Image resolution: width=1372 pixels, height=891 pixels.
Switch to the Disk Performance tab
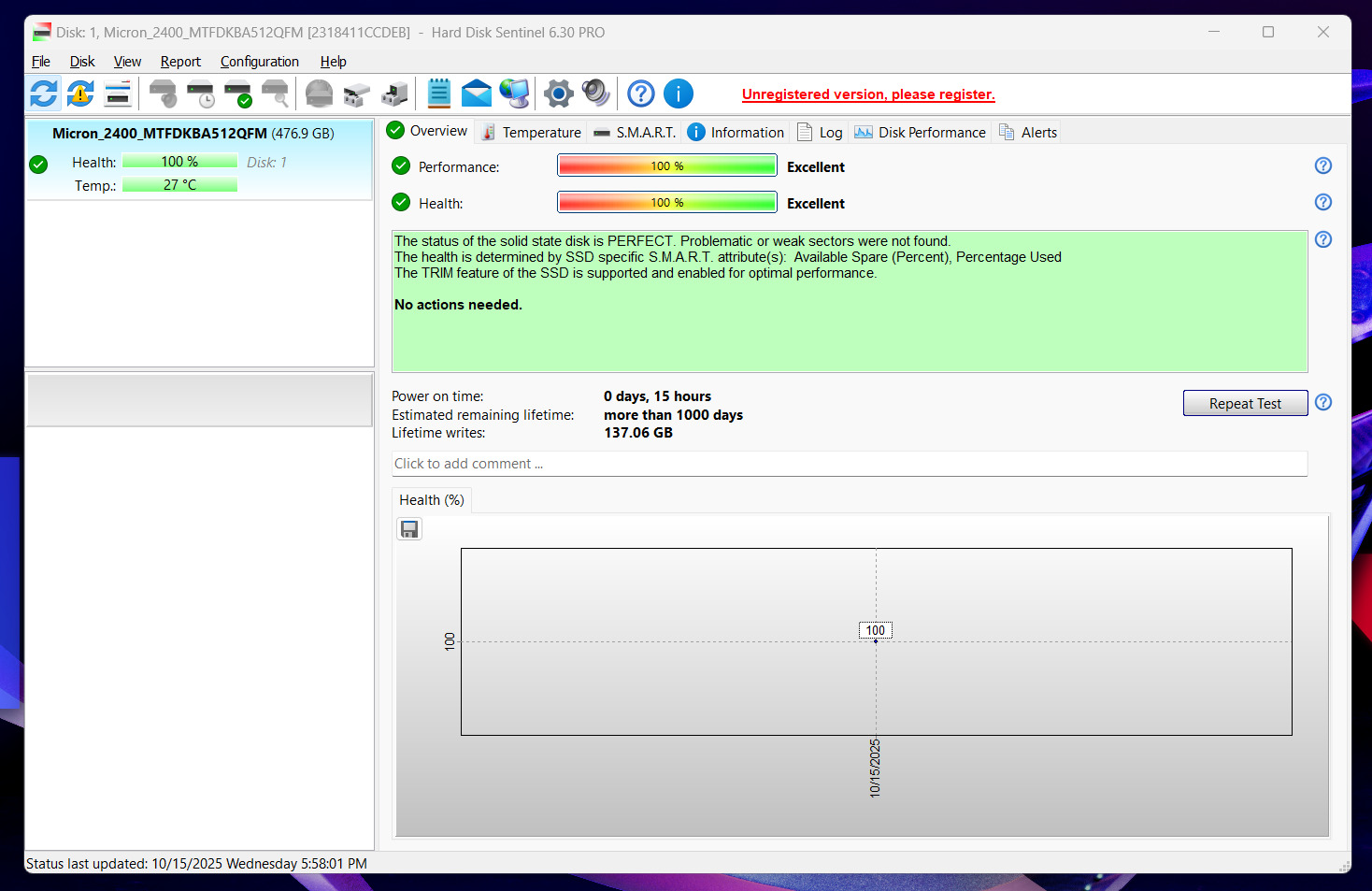[x=921, y=132]
